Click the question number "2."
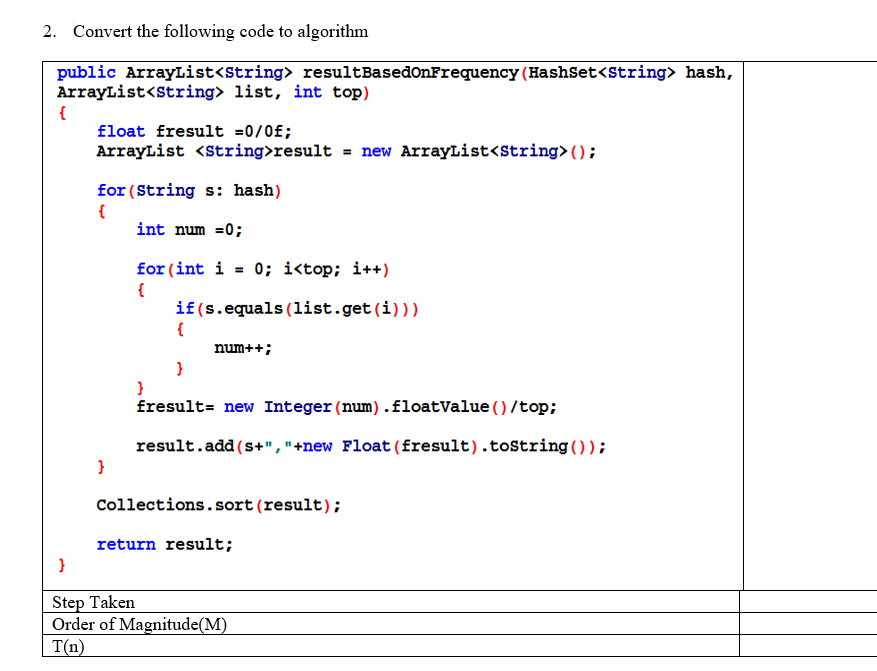Image resolution: width=877 pixels, height=671 pixels. [47, 31]
